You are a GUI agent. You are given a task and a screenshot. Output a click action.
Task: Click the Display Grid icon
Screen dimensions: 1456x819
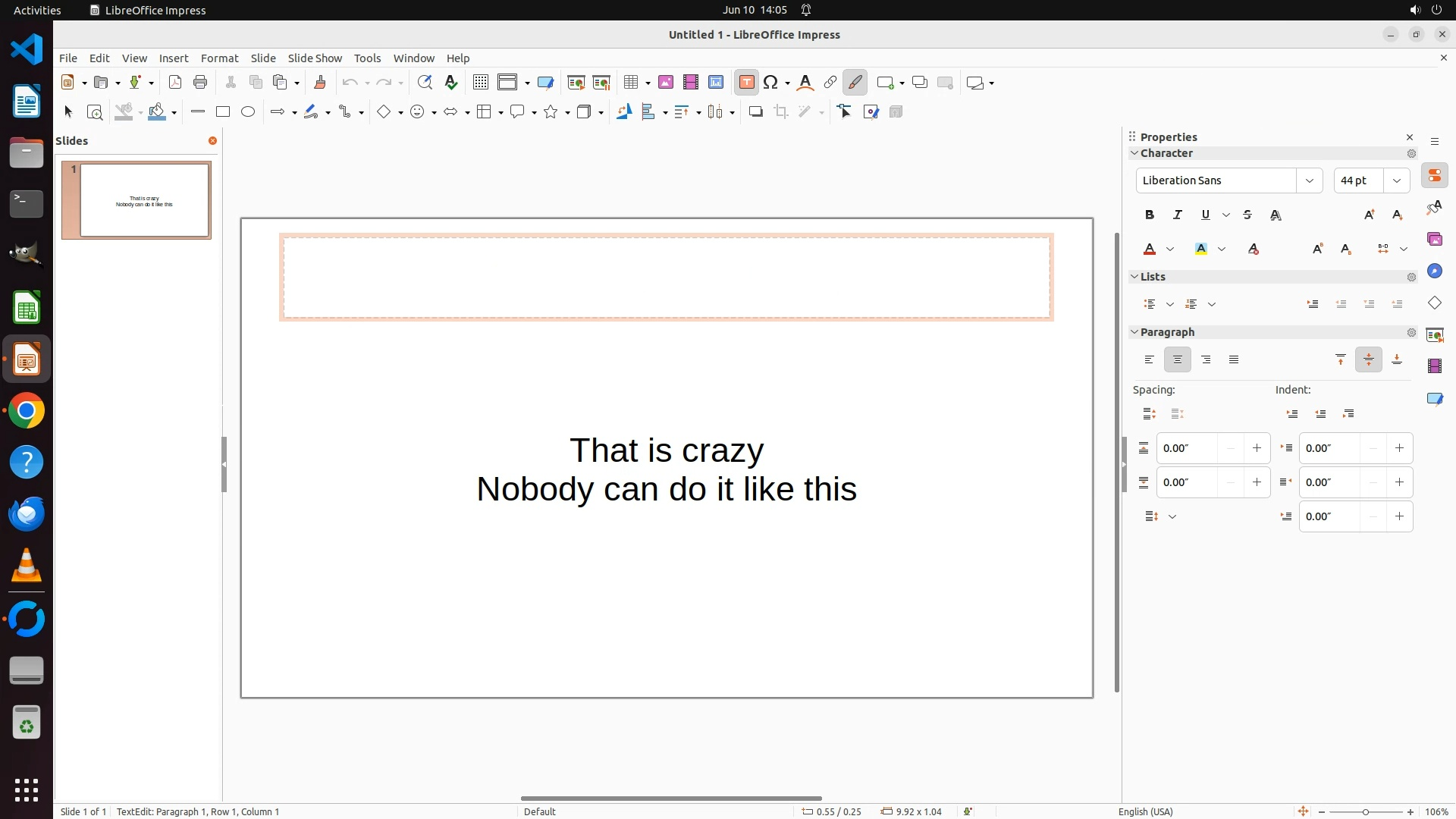(480, 83)
